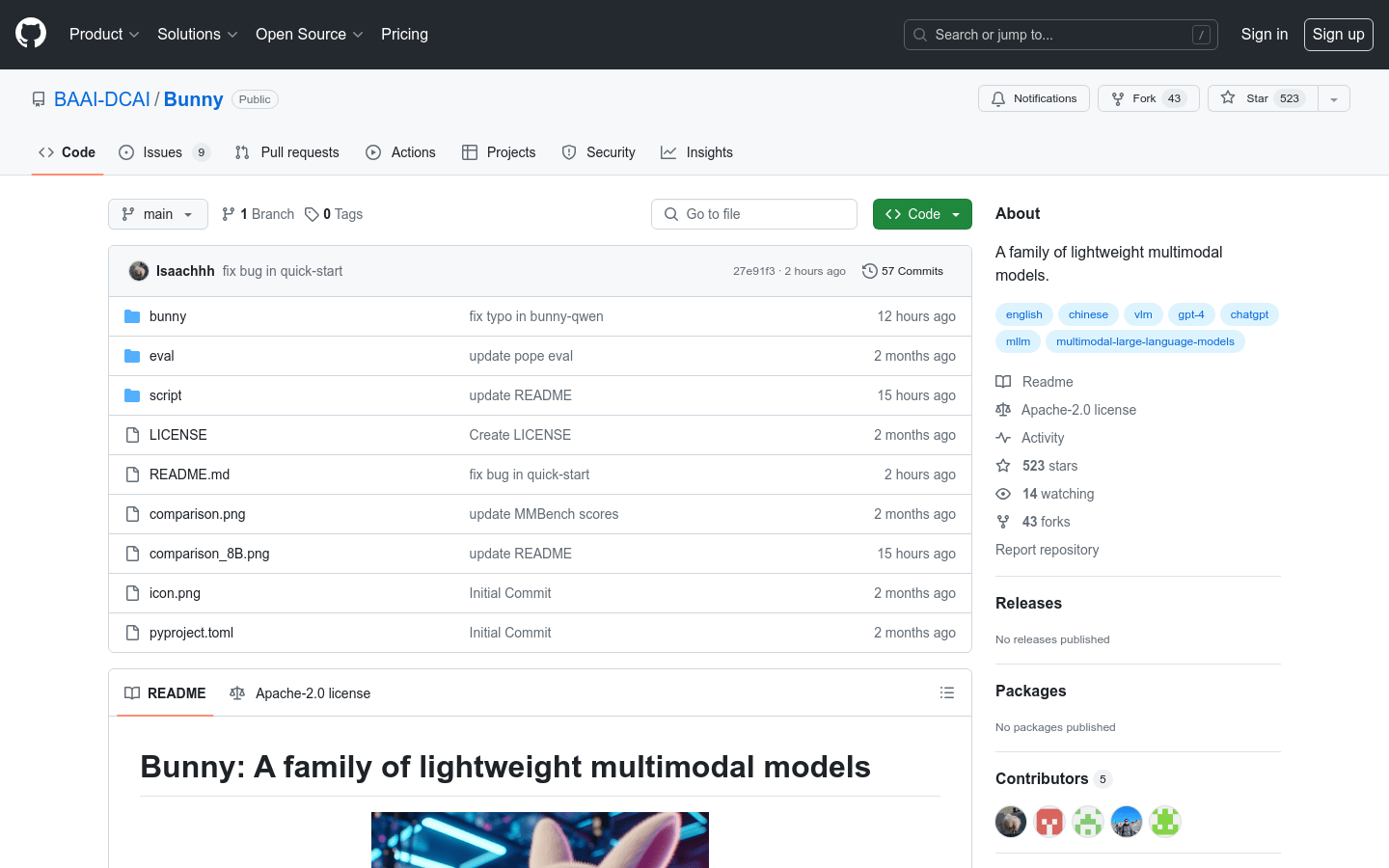Click Isaachhh's avatar in commit row

tap(139, 271)
